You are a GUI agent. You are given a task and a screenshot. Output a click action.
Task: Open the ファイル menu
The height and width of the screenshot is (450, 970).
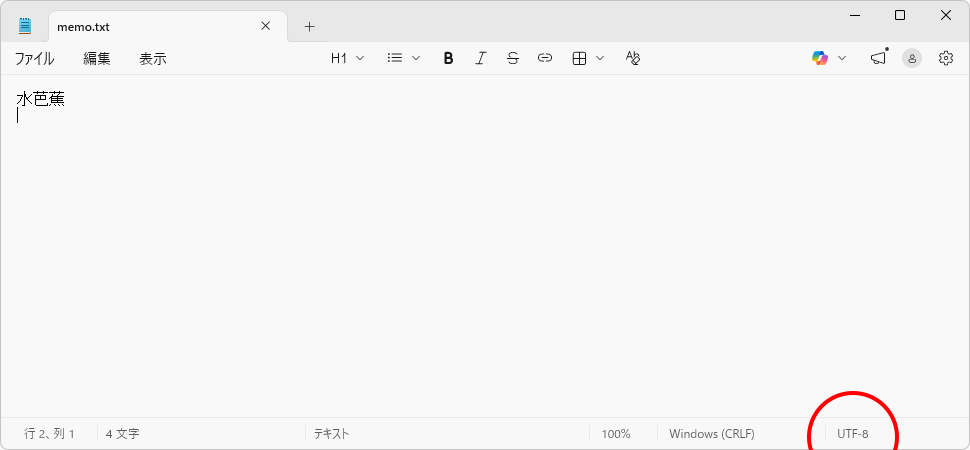(x=34, y=59)
